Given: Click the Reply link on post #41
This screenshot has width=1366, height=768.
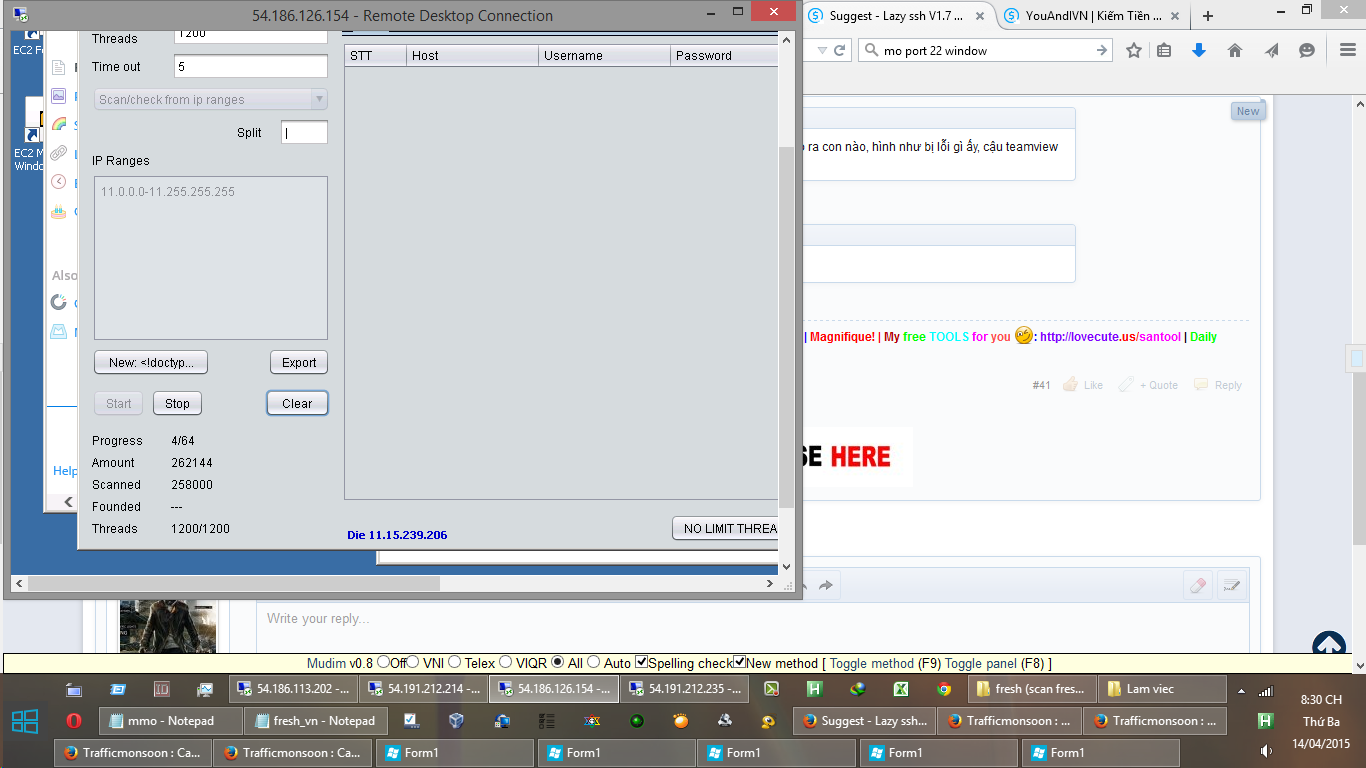Looking at the screenshot, I should pyautogui.click(x=1217, y=385).
